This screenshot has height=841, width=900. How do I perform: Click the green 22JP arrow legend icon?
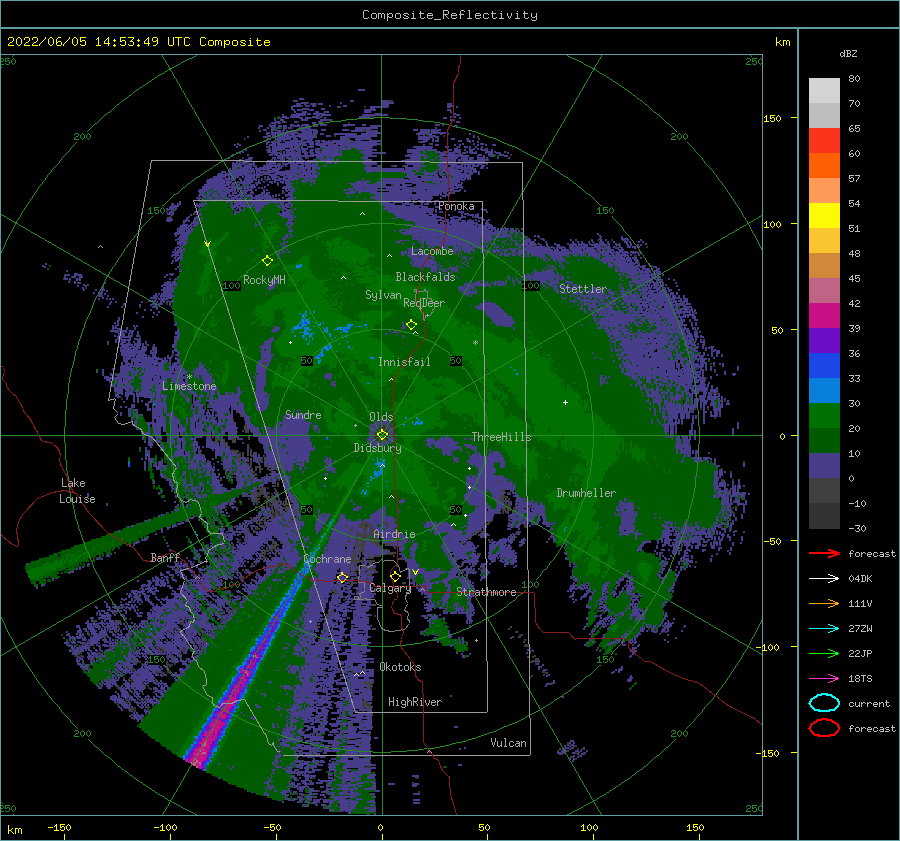(x=824, y=653)
